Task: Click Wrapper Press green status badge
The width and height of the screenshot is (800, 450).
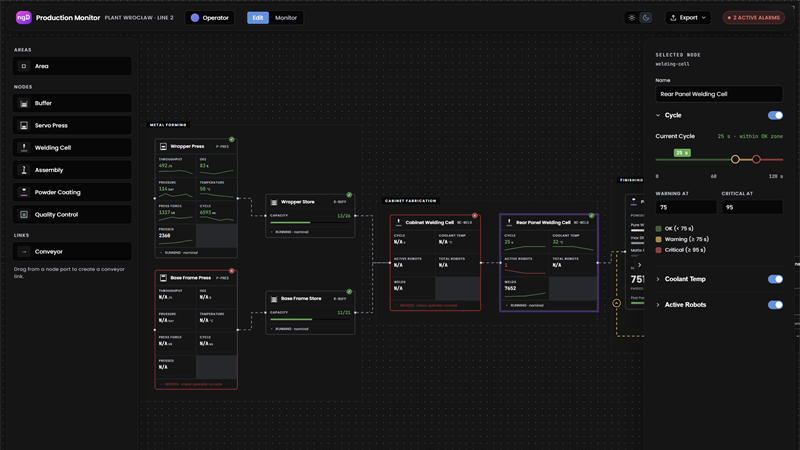Action: tap(232, 139)
